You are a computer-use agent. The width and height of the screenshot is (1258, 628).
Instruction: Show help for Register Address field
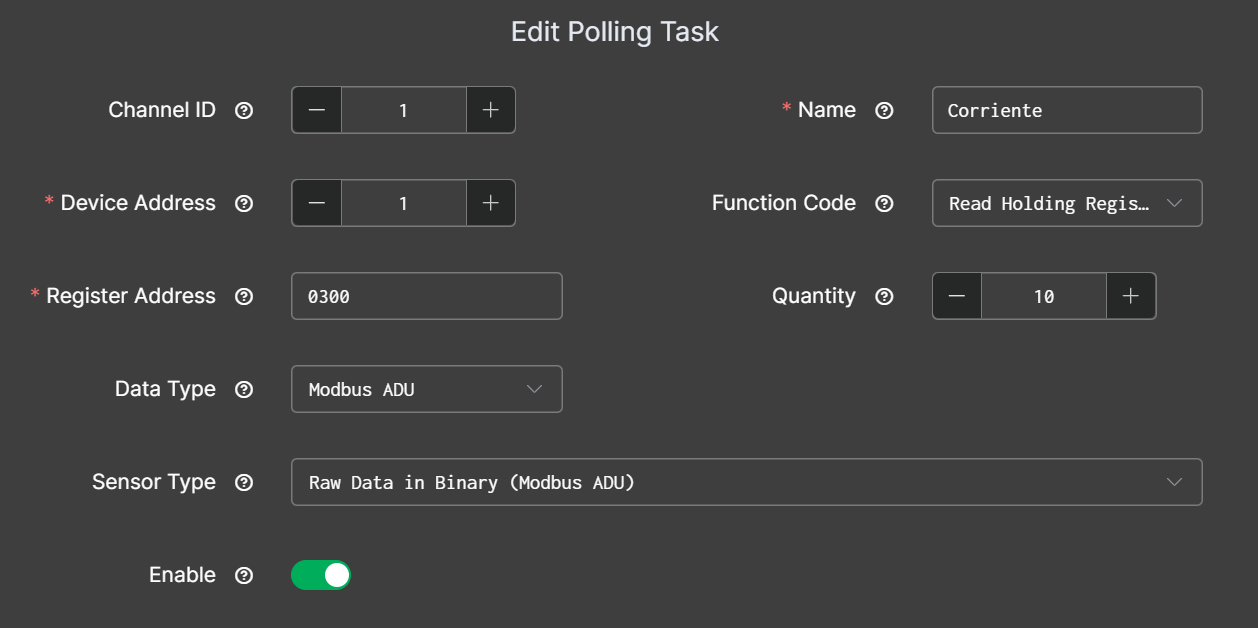click(x=243, y=296)
